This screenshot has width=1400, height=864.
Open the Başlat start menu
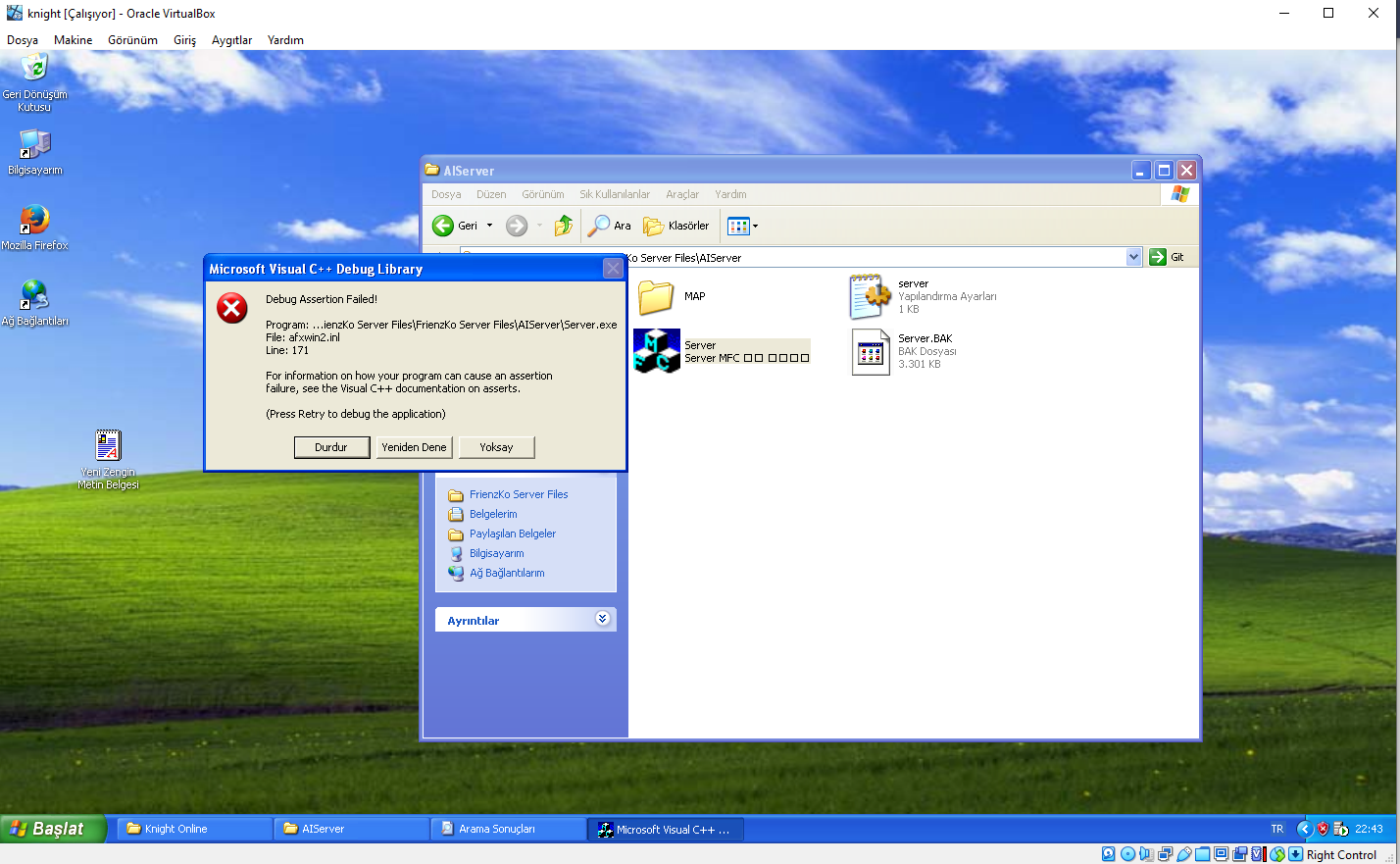(52, 829)
